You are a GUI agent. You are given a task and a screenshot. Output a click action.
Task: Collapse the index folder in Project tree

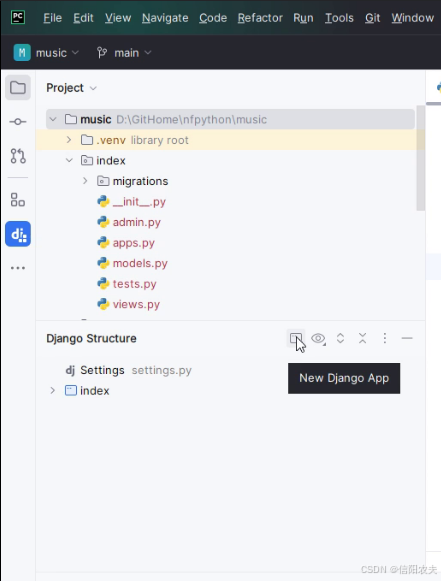click(x=69, y=160)
